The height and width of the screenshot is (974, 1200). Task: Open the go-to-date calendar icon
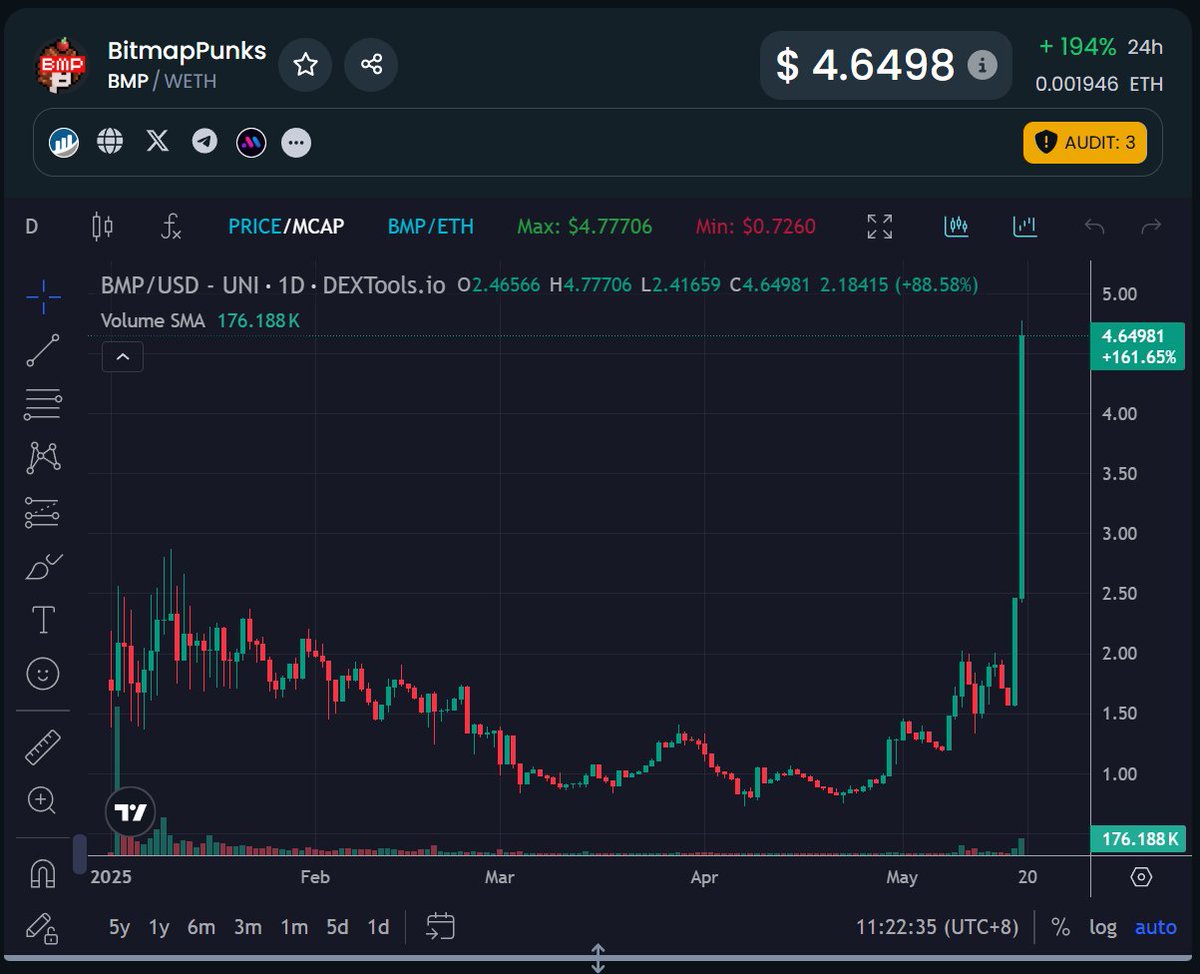coord(440,927)
